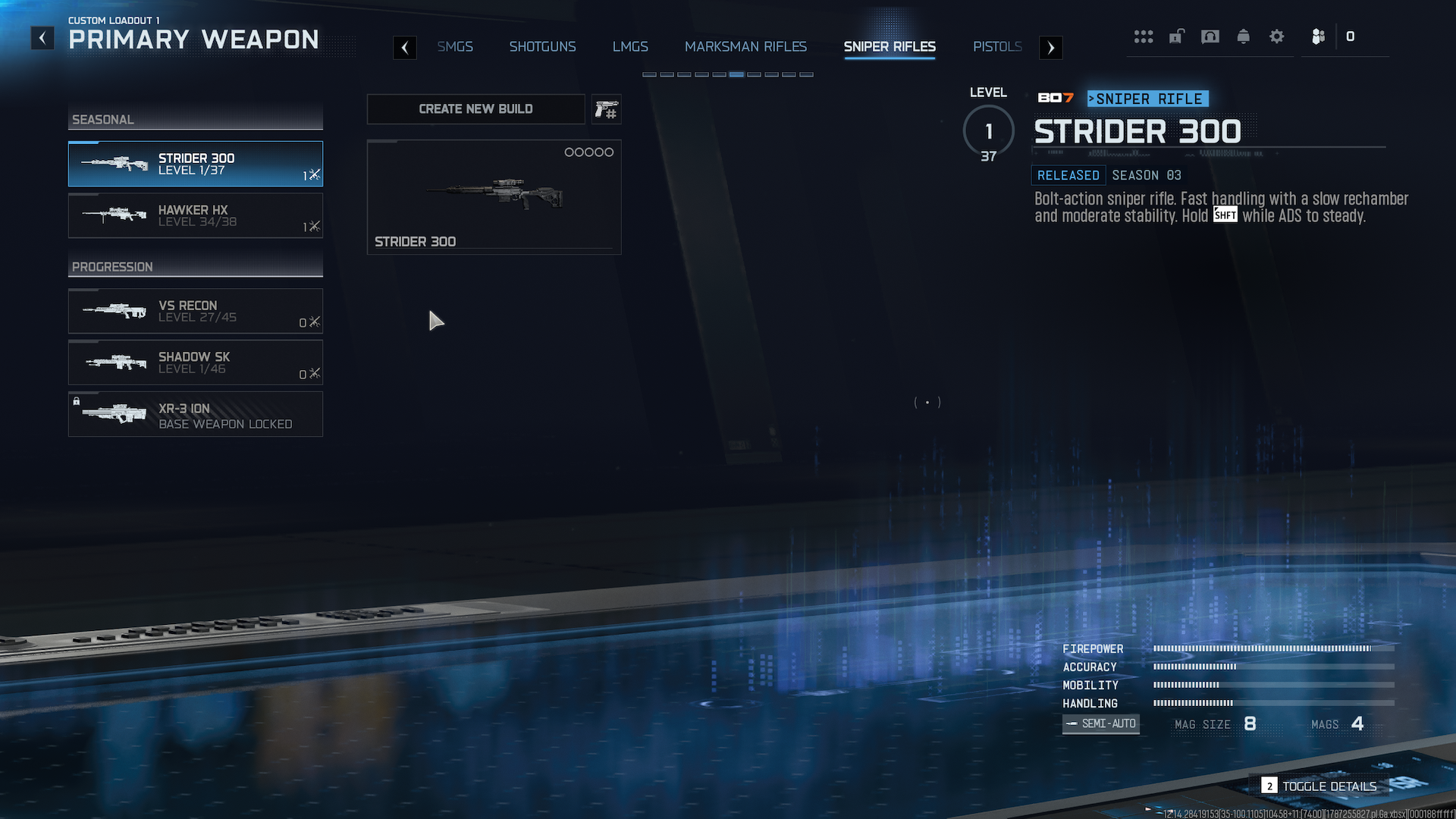Open the LMGs tab
The image size is (1456, 819).
[630, 47]
